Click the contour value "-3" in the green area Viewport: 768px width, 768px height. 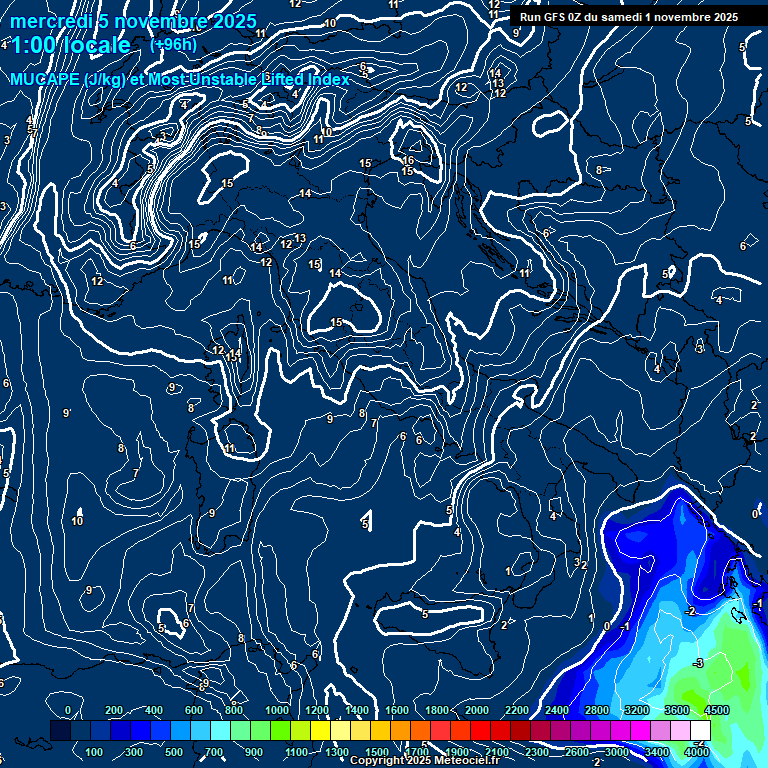pyautogui.click(x=698, y=663)
